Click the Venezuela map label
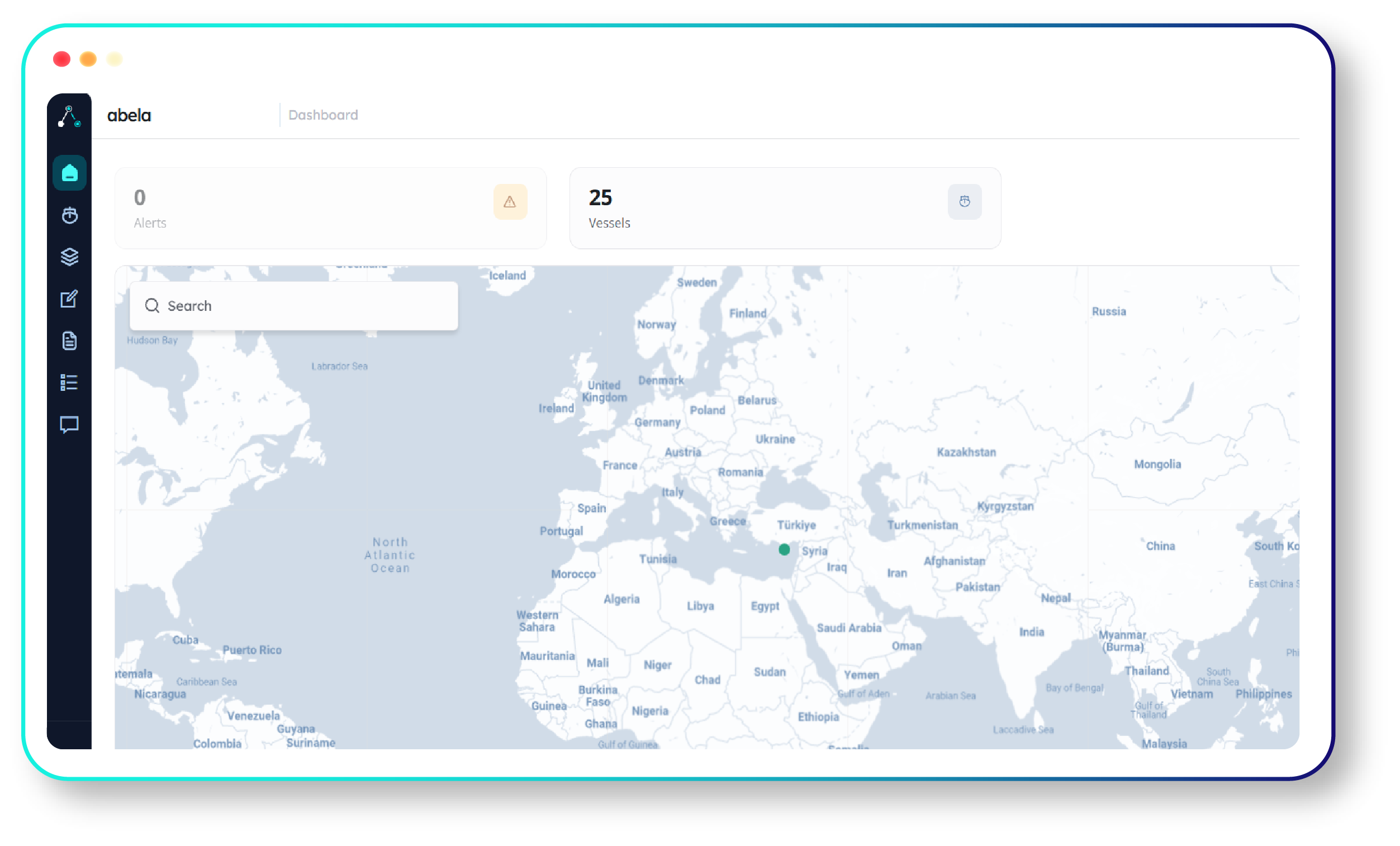This screenshot has width=1400, height=846. coord(253,716)
